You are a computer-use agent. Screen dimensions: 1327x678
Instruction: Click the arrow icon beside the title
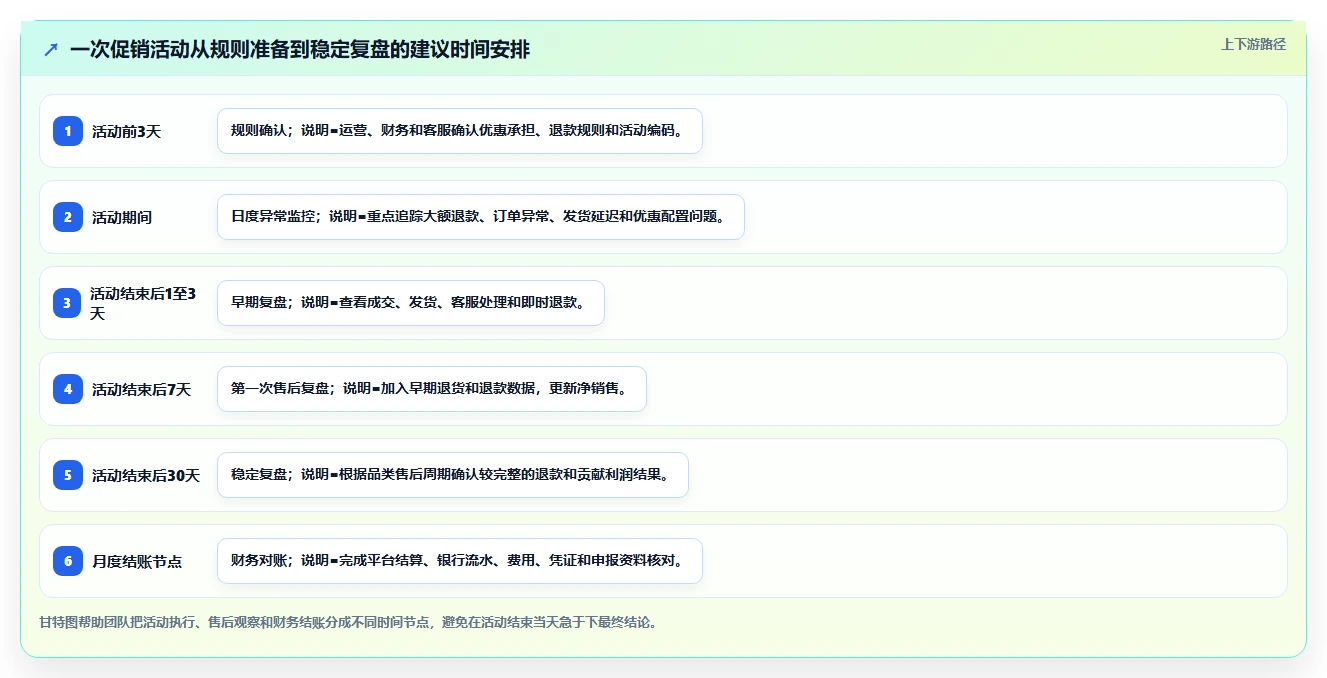click(51, 49)
